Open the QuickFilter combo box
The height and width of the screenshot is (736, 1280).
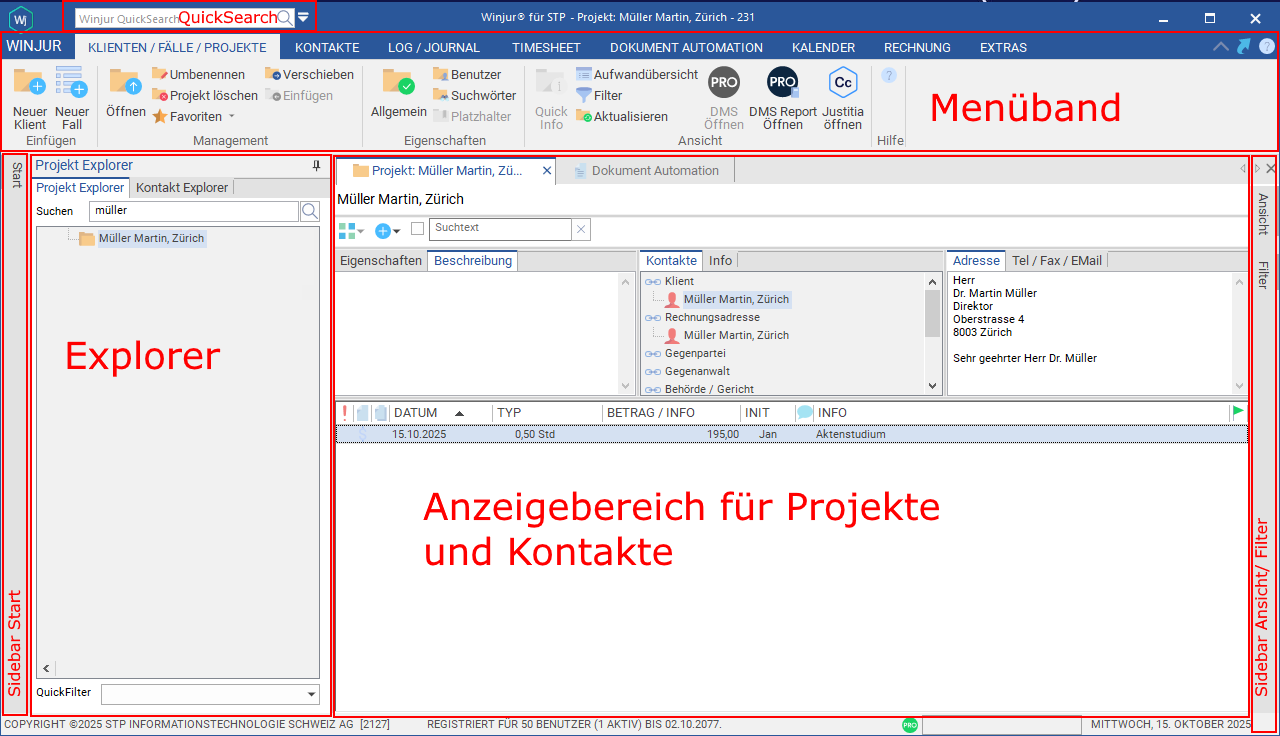(x=210, y=694)
